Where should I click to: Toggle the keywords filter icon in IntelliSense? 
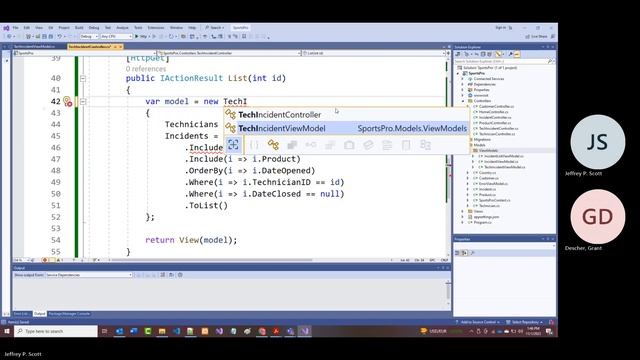coord(387,144)
